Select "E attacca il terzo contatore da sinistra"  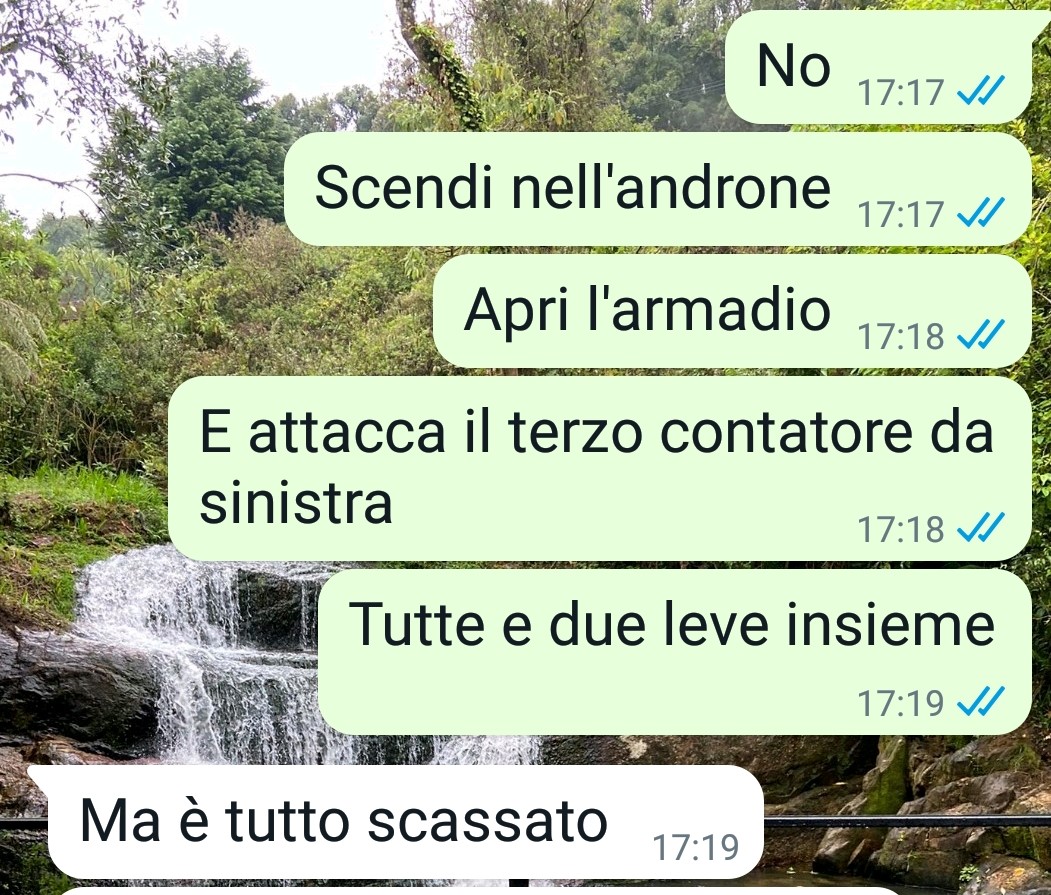point(599,469)
